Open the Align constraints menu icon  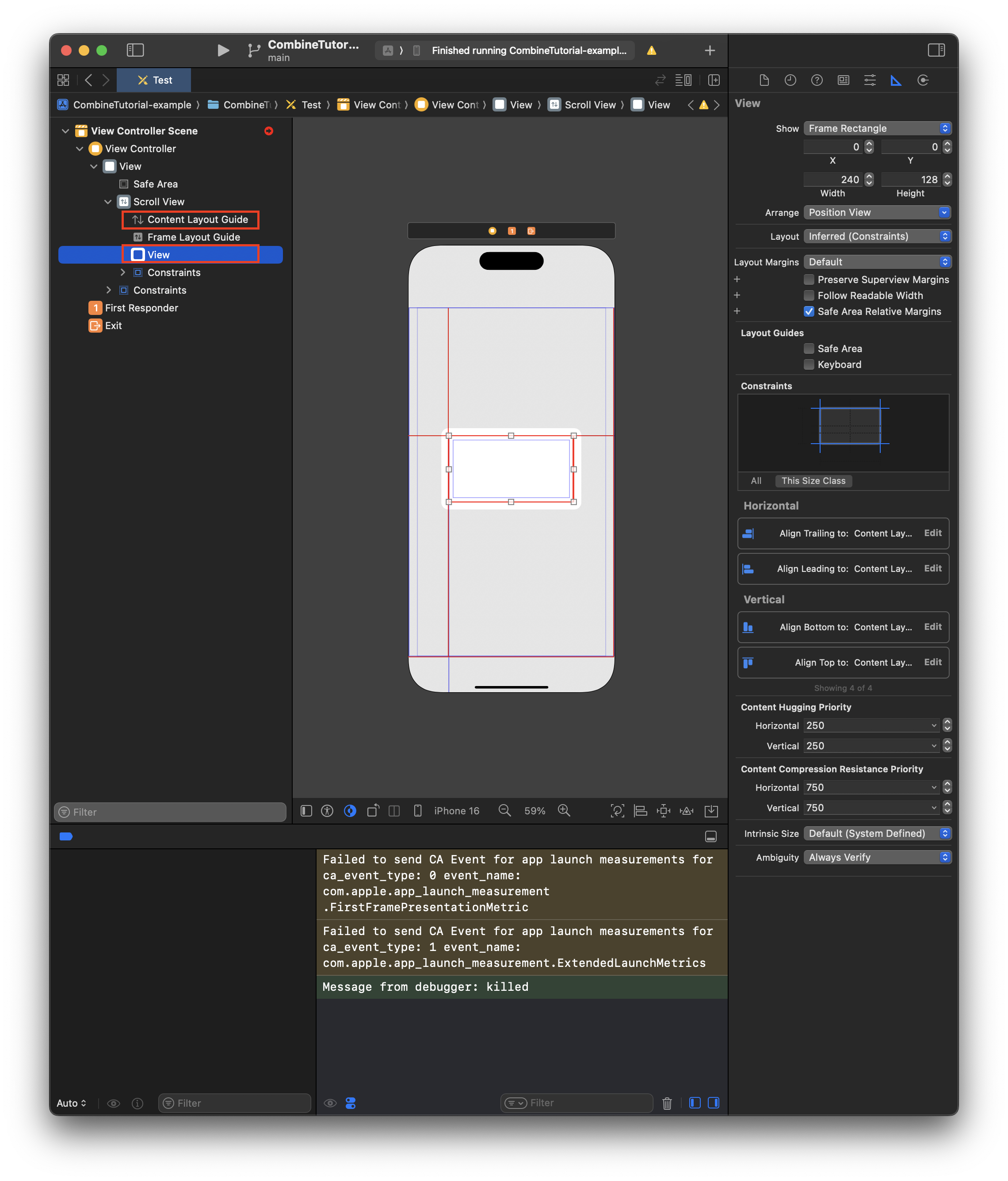641,810
